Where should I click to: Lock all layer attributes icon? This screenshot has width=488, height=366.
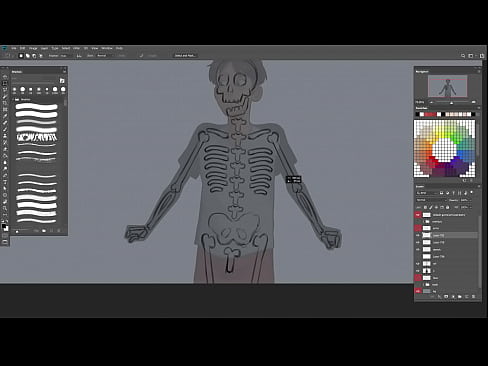(447, 207)
